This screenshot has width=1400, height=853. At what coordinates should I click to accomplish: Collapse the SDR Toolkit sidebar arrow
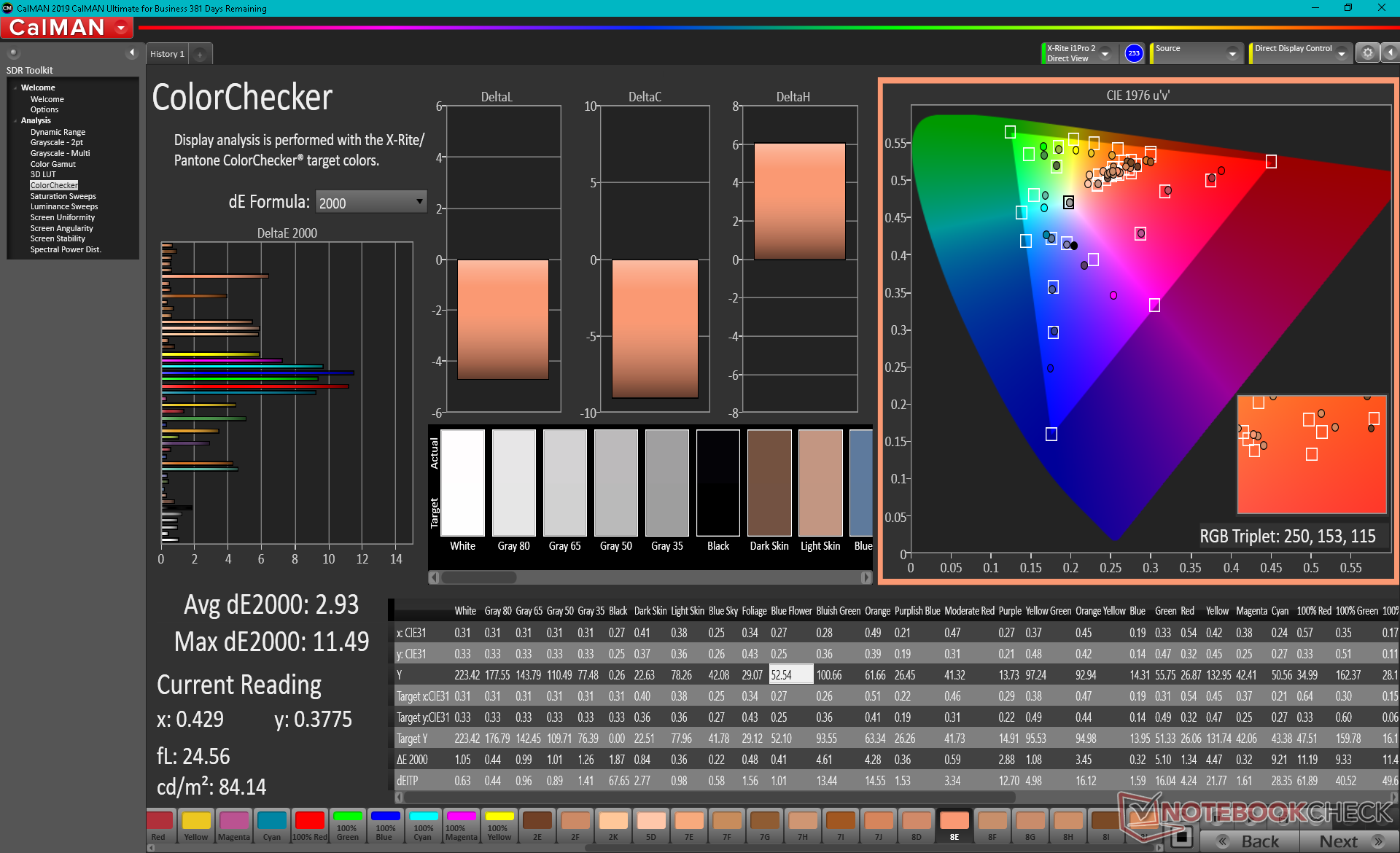(132, 52)
